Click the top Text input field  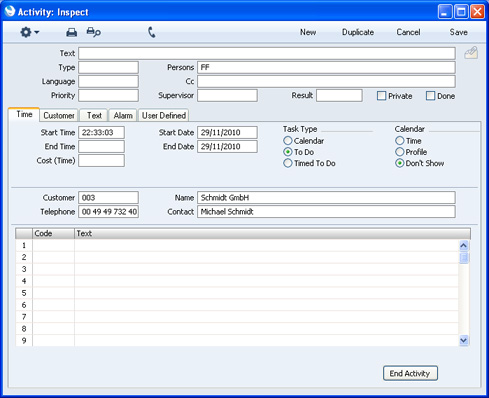coord(267,53)
